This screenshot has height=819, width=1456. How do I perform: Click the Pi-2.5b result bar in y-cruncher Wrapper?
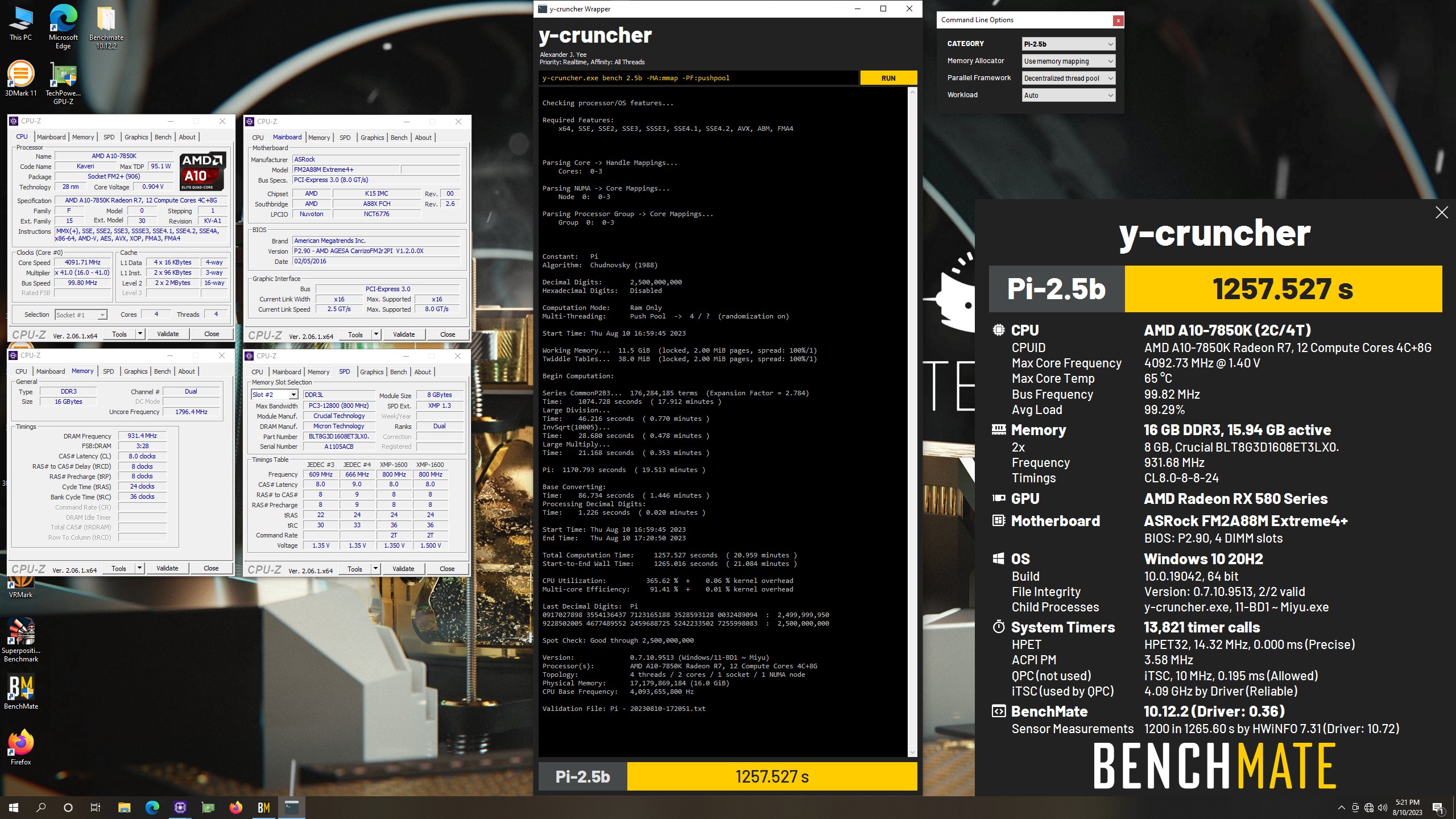point(728,776)
